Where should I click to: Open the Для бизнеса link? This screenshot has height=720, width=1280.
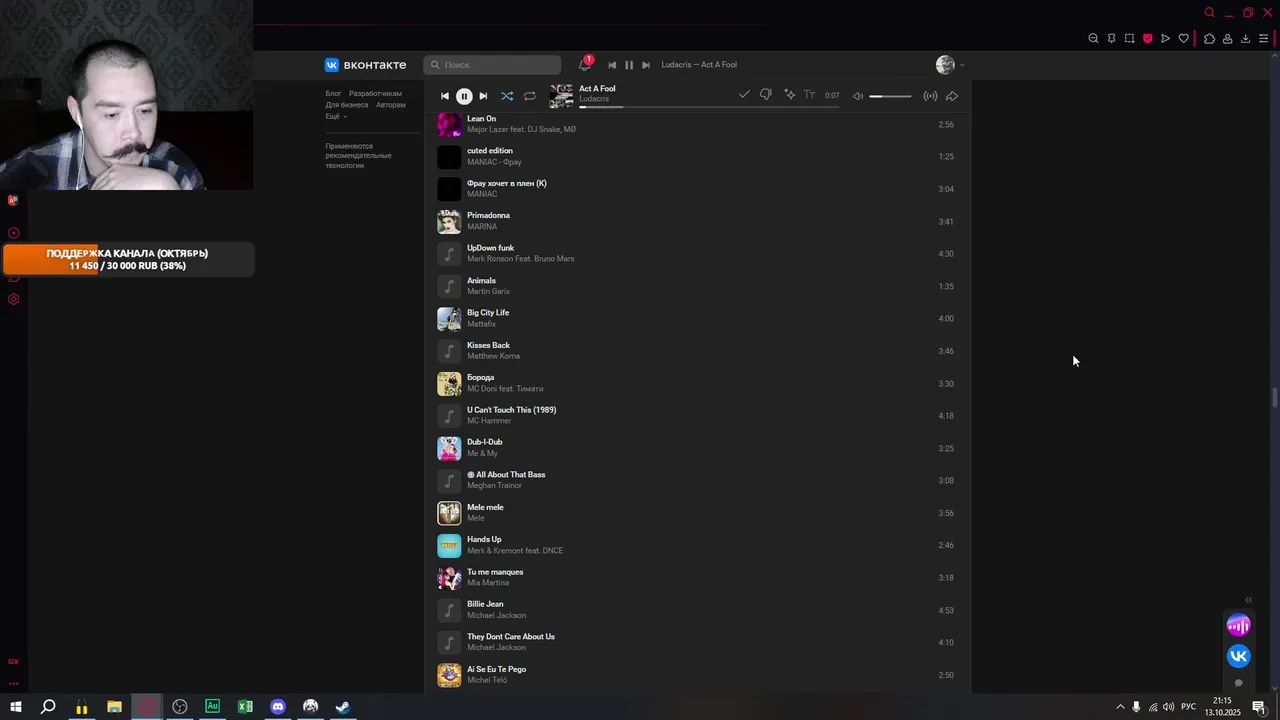point(347,105)
